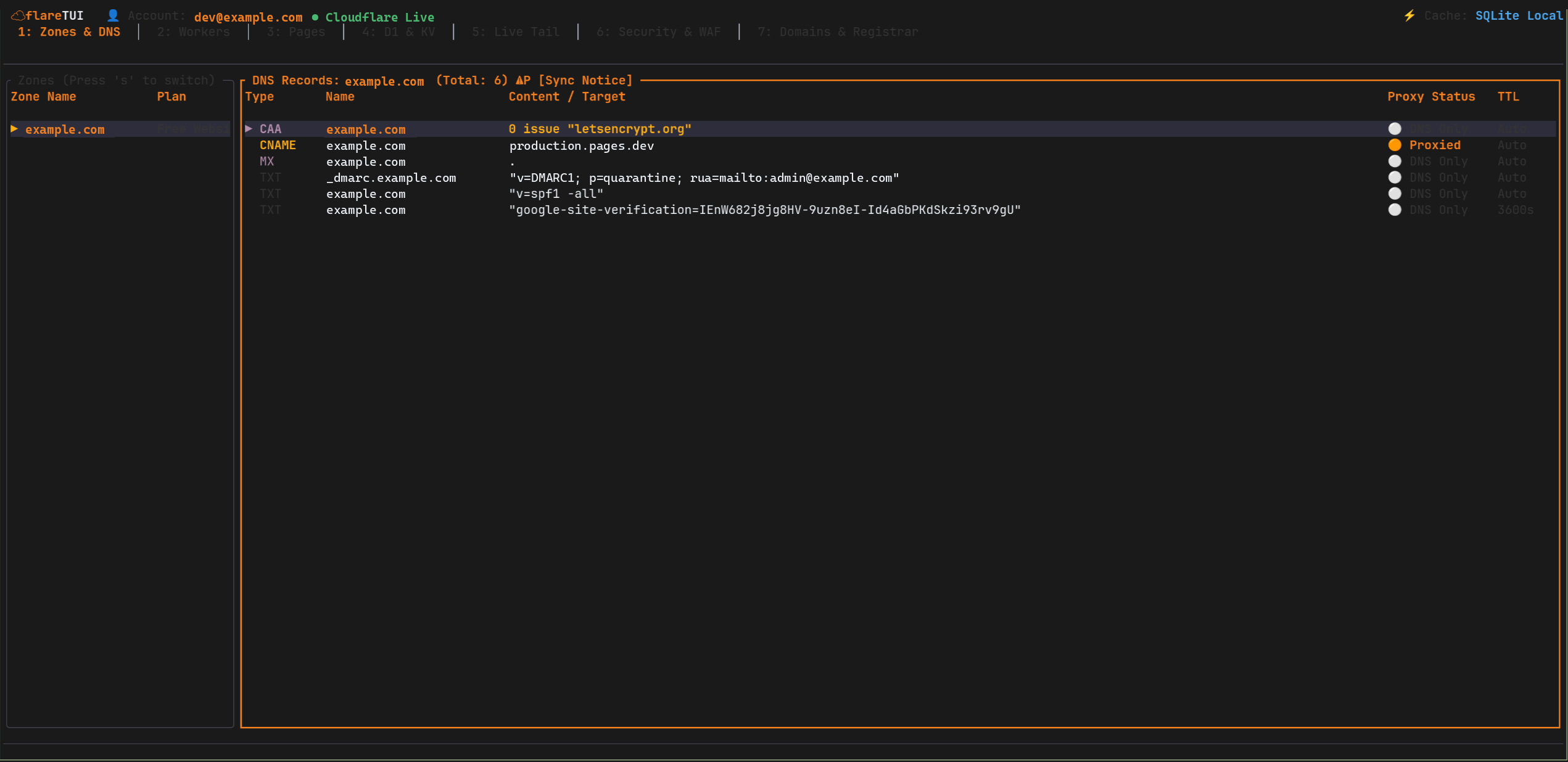The image size is (1568, 762).
Task: Go to the 6: Security & WAF tab
Action: click(x=658, y=32)
